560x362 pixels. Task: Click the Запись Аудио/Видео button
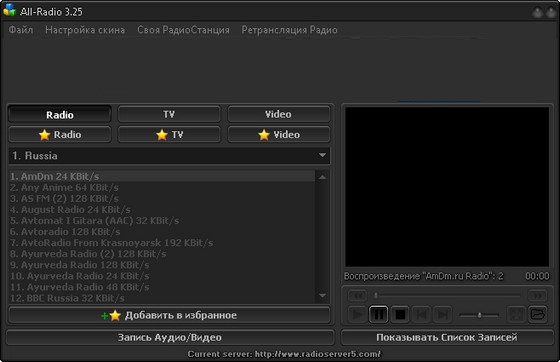coord(170,337)
